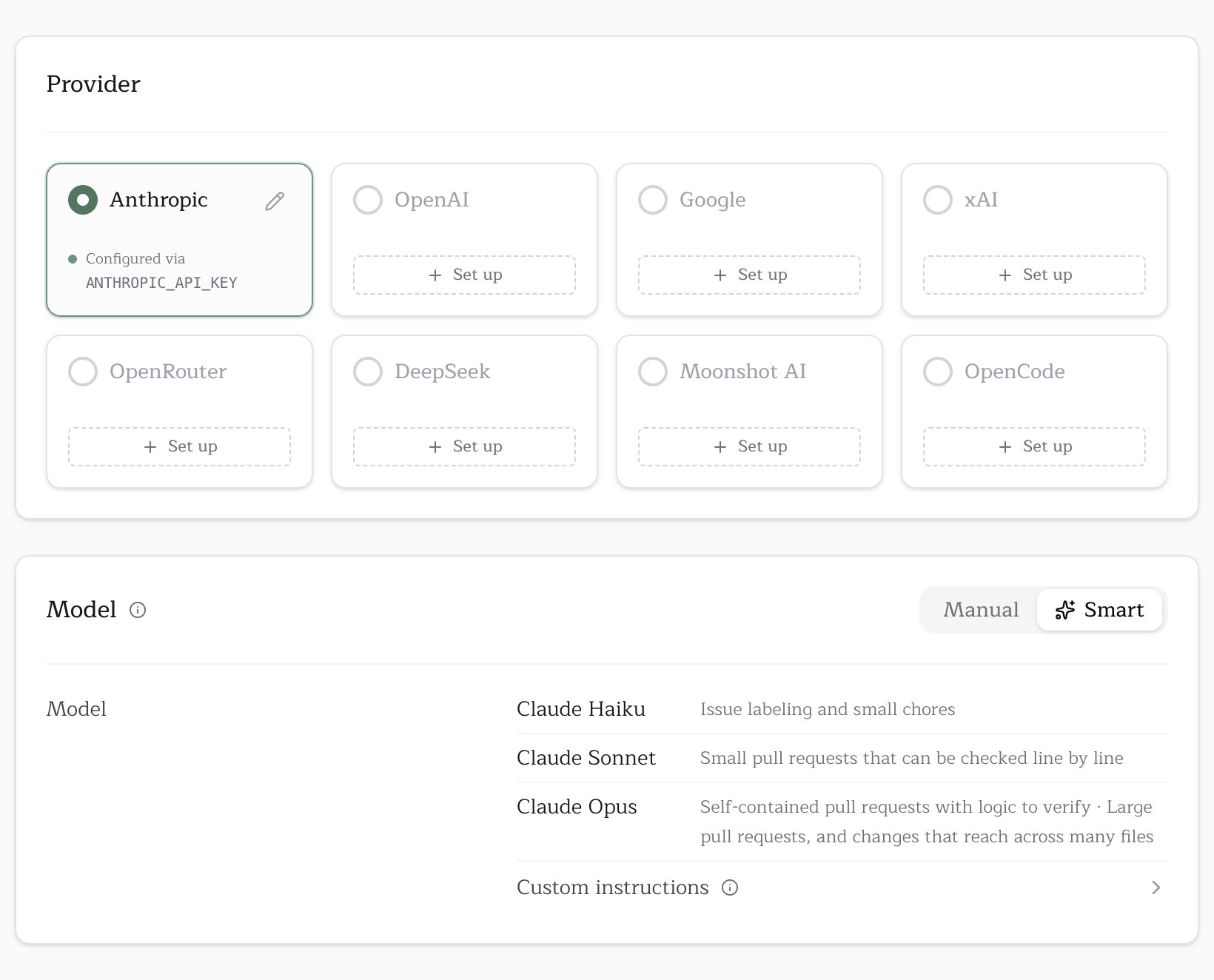The height and width of the screenshot is (980, 1214).
Task: Select the Google radio button
Action: tap(653, 200)
